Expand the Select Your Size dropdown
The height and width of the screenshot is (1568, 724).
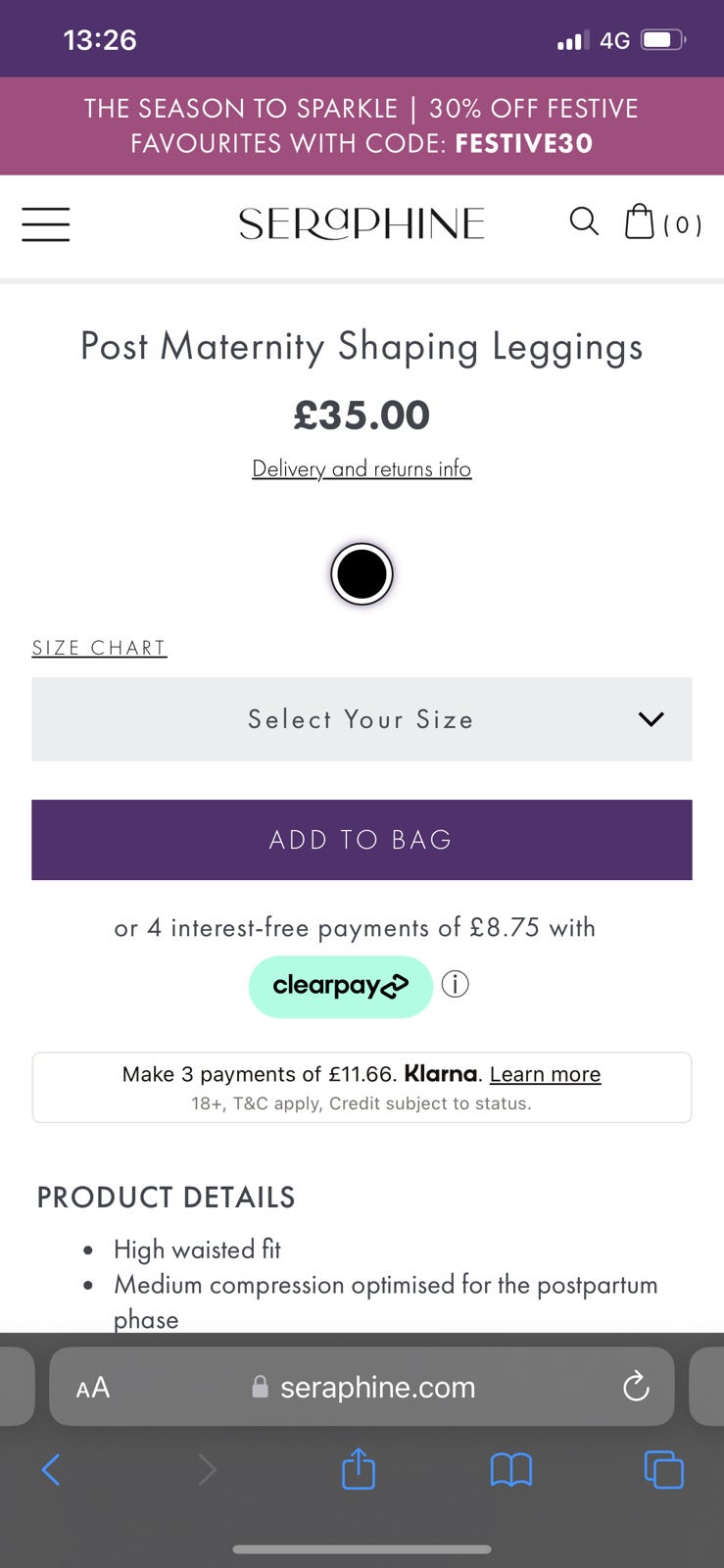361,719
